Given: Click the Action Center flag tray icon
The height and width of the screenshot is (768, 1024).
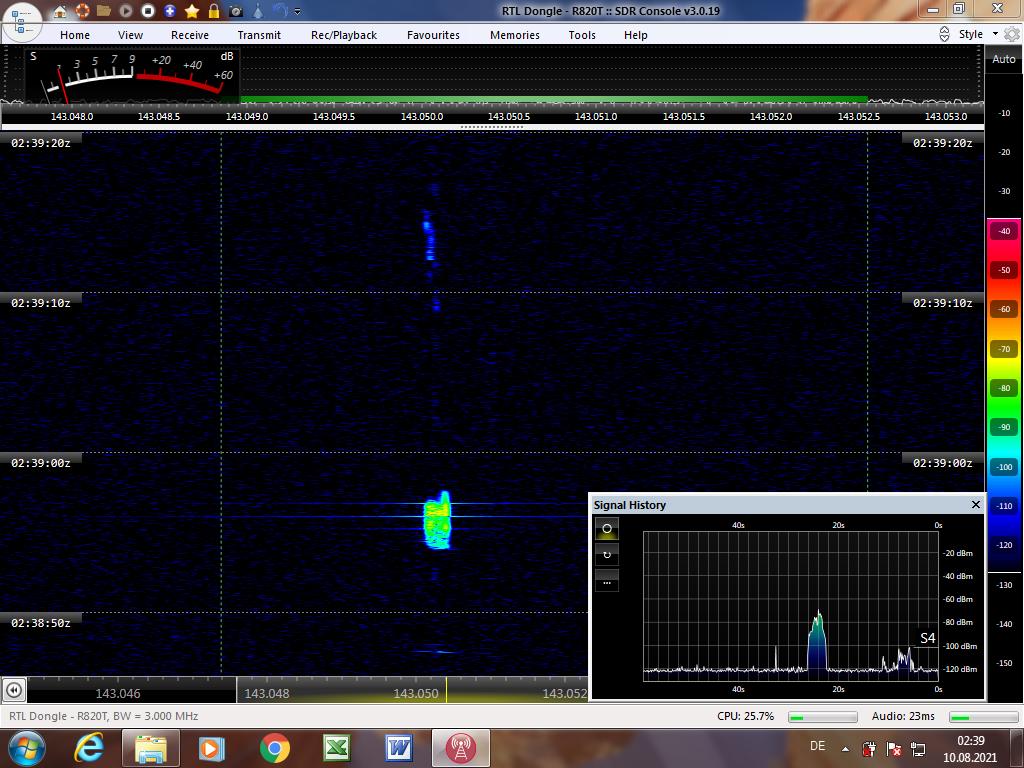Looking at the screenshot, I should (x=894, y=749).
